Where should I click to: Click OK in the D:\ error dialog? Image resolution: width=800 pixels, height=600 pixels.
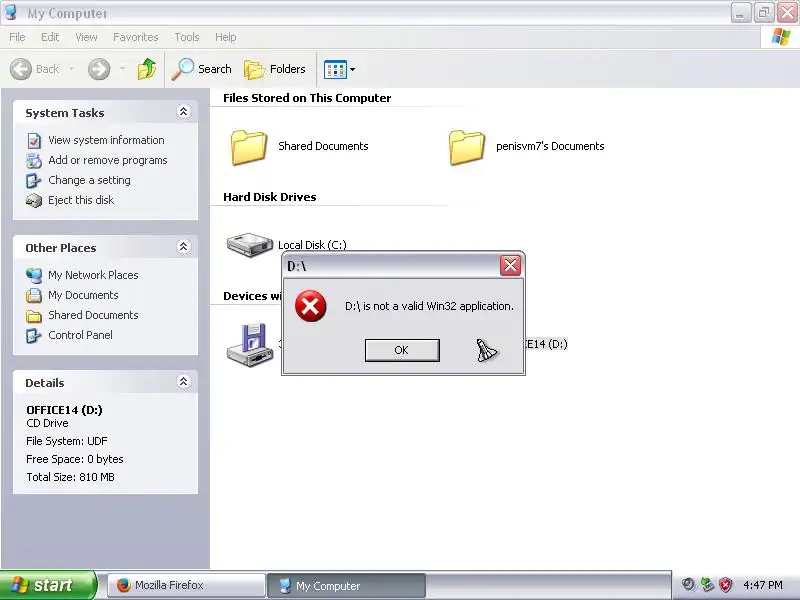coord(402,350)
